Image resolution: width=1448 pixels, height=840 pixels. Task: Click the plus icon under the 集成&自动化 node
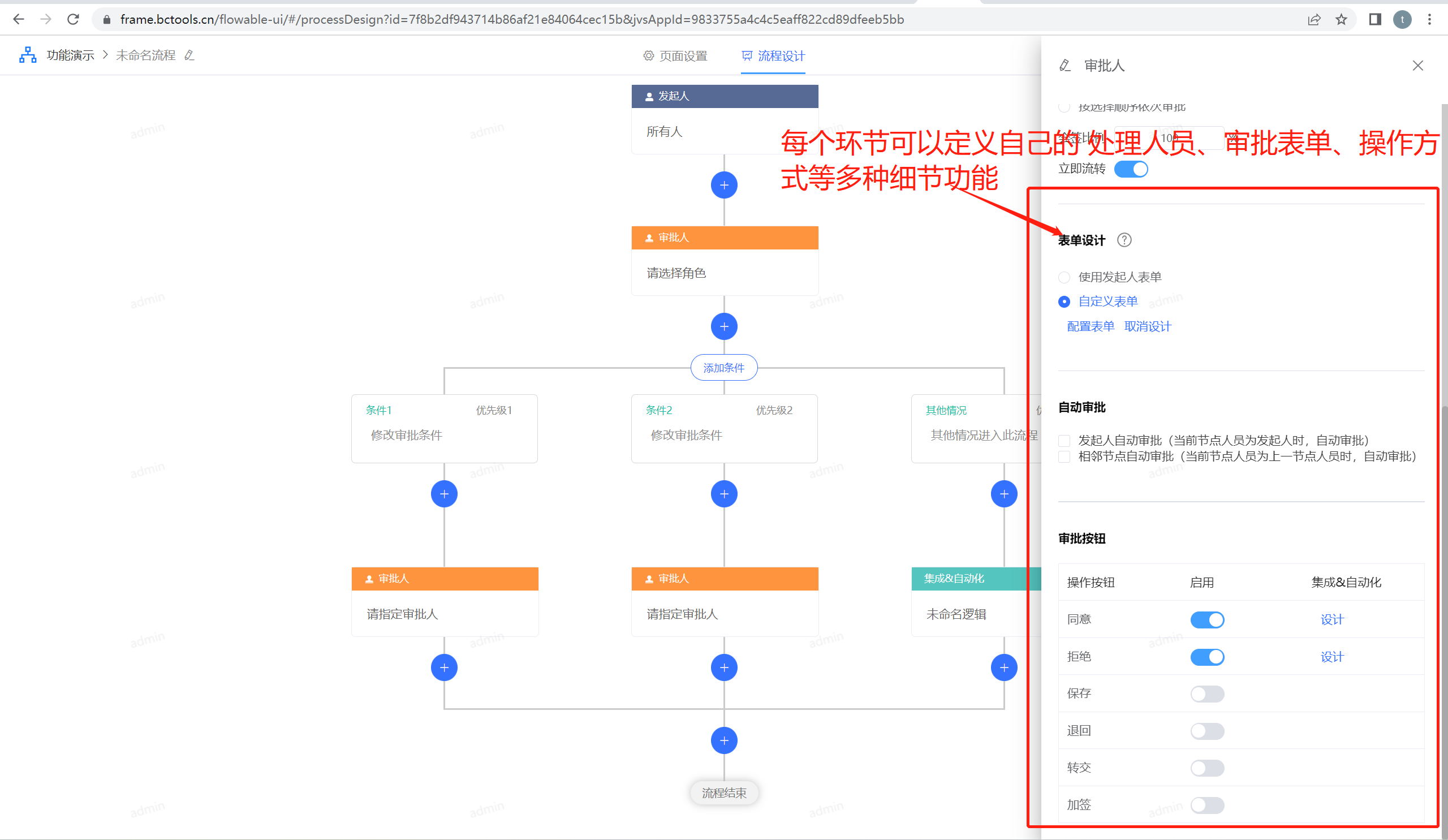point(1004,667)
